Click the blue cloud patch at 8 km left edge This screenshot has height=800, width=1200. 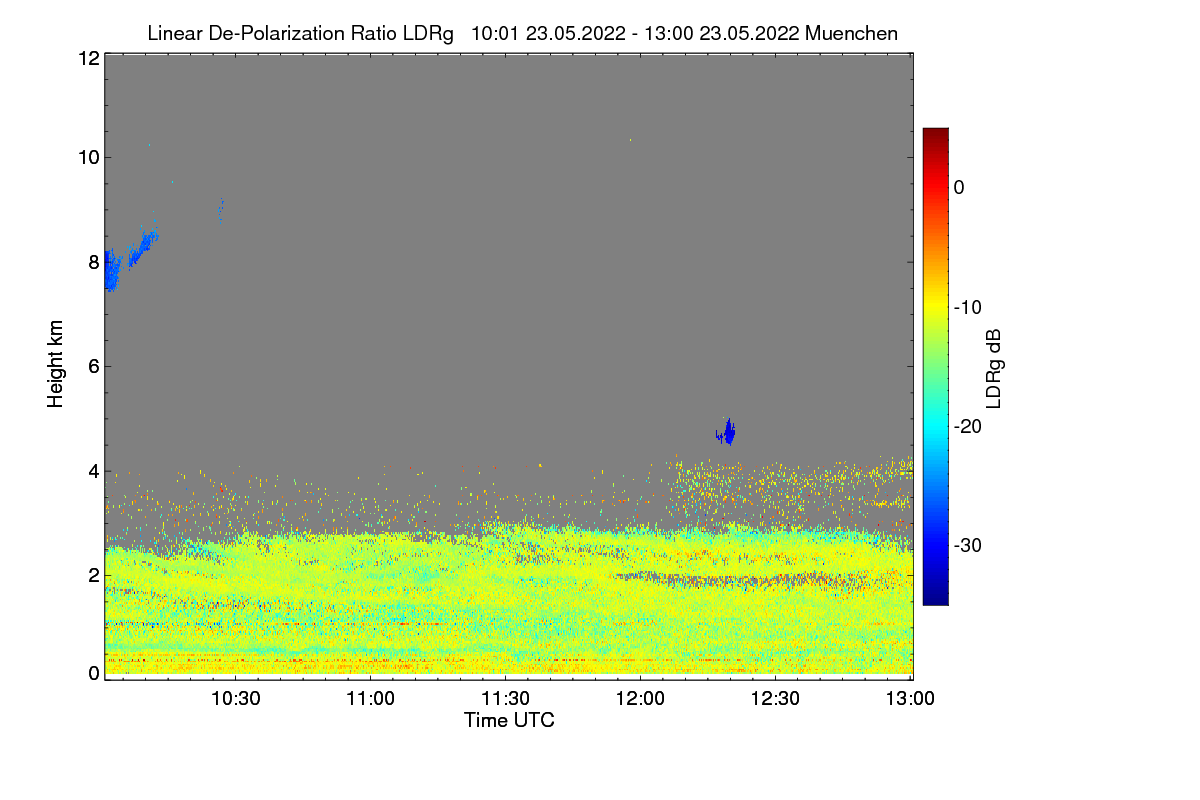(112, 270)
